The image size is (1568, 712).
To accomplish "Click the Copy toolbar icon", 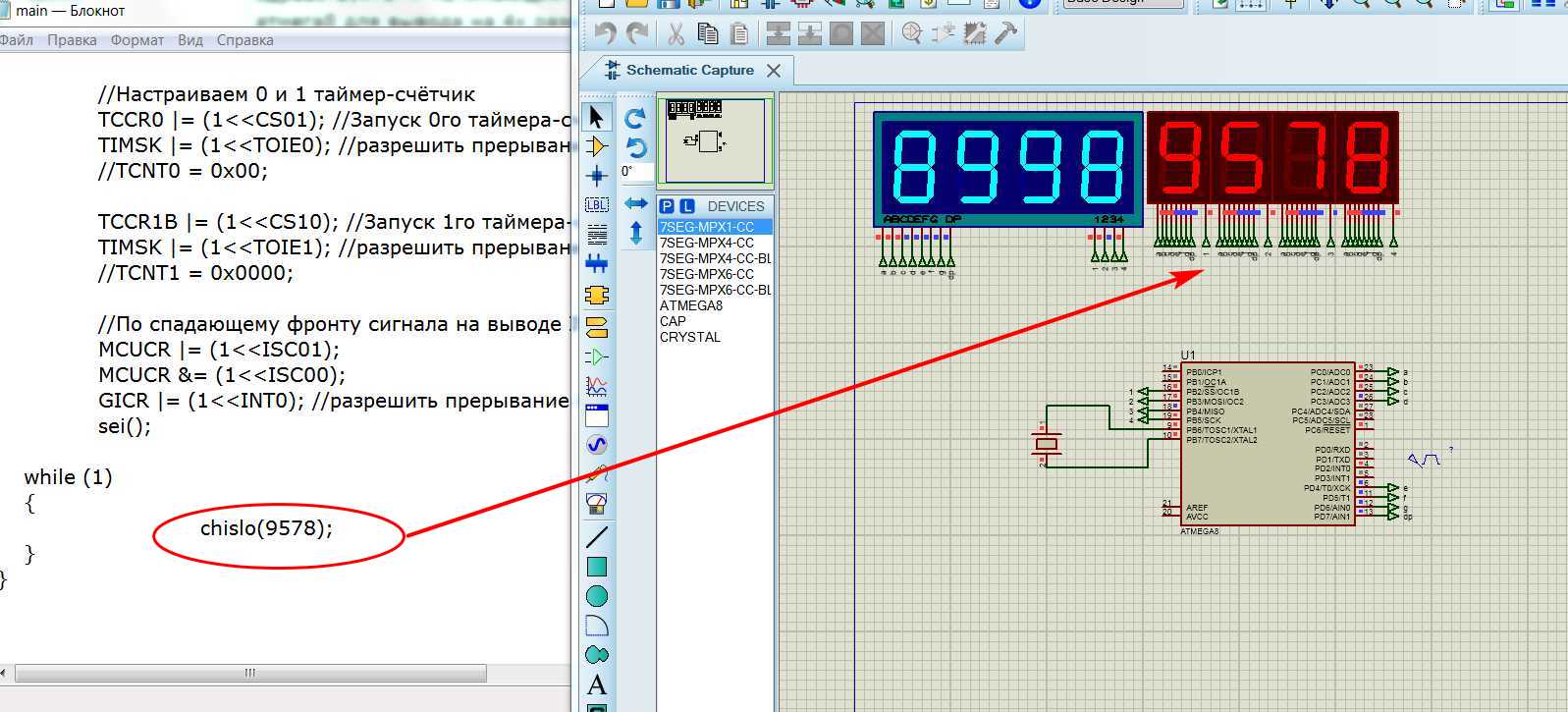I will [x=708, y=33].
